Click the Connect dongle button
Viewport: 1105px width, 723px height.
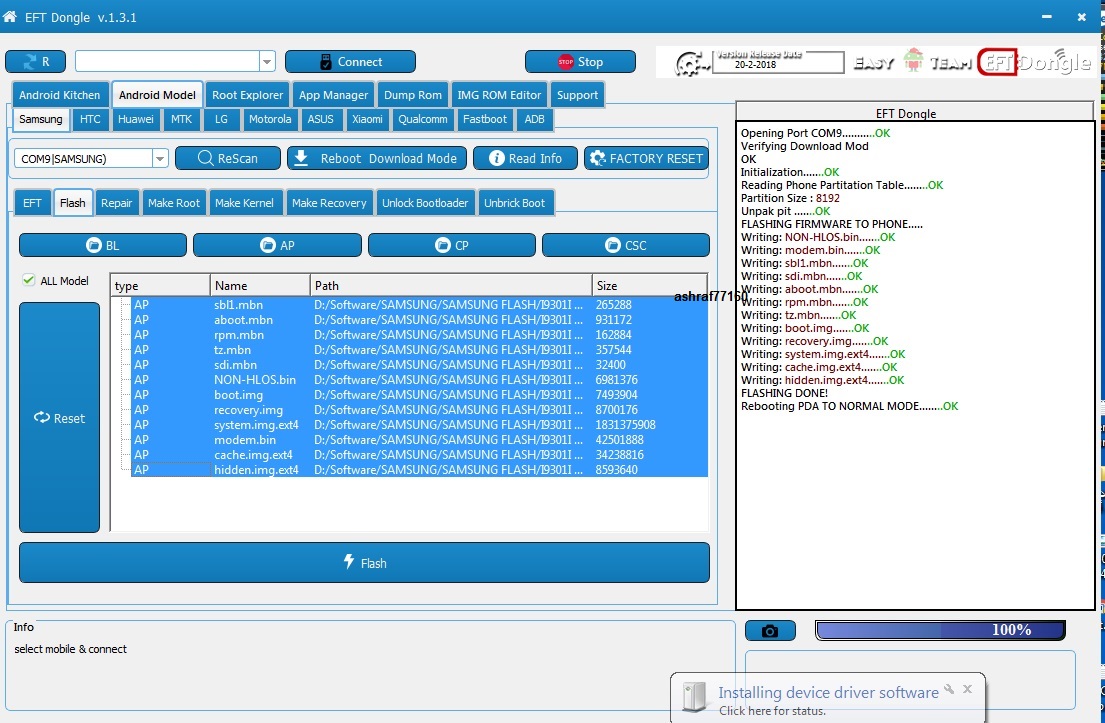coord(350,61)
